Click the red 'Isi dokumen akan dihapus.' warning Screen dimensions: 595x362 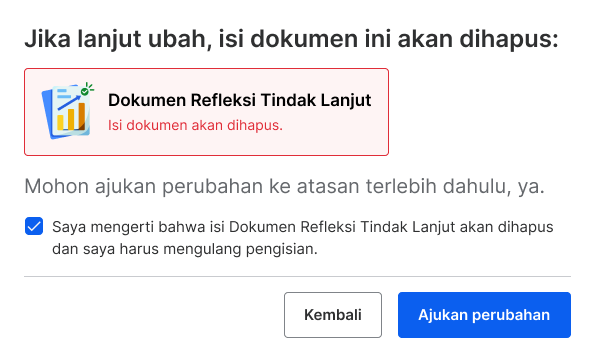(x=195, y=125)
